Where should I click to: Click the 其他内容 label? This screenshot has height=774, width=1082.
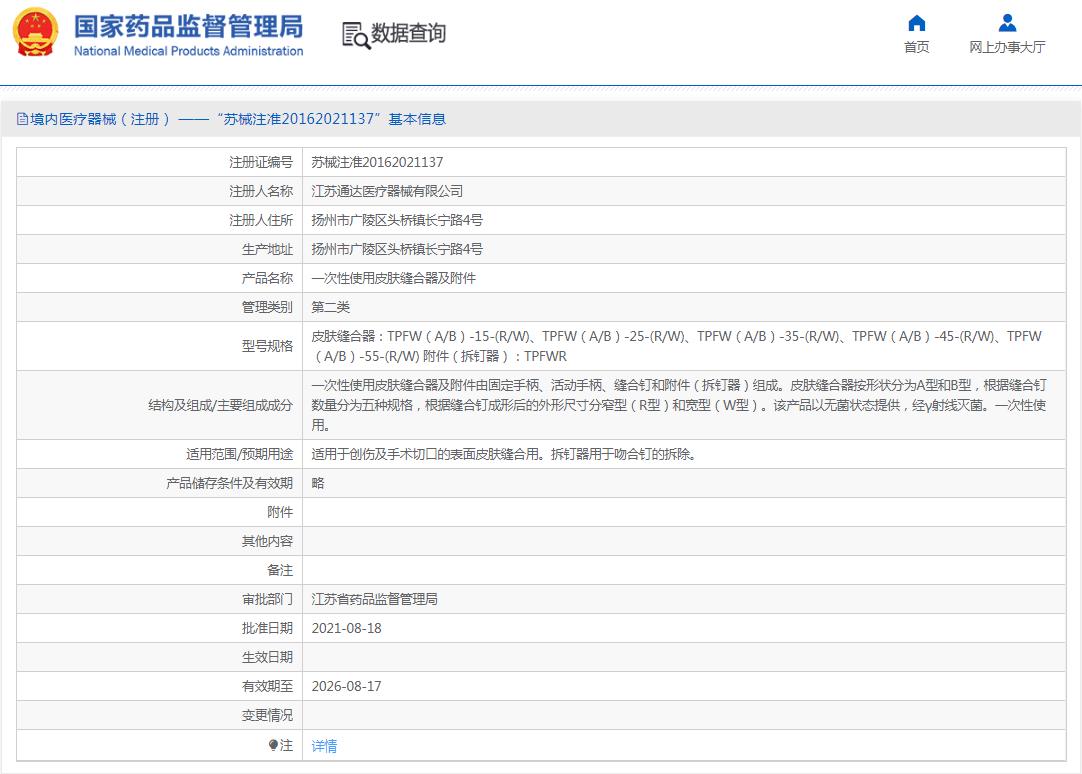point(267,541)
